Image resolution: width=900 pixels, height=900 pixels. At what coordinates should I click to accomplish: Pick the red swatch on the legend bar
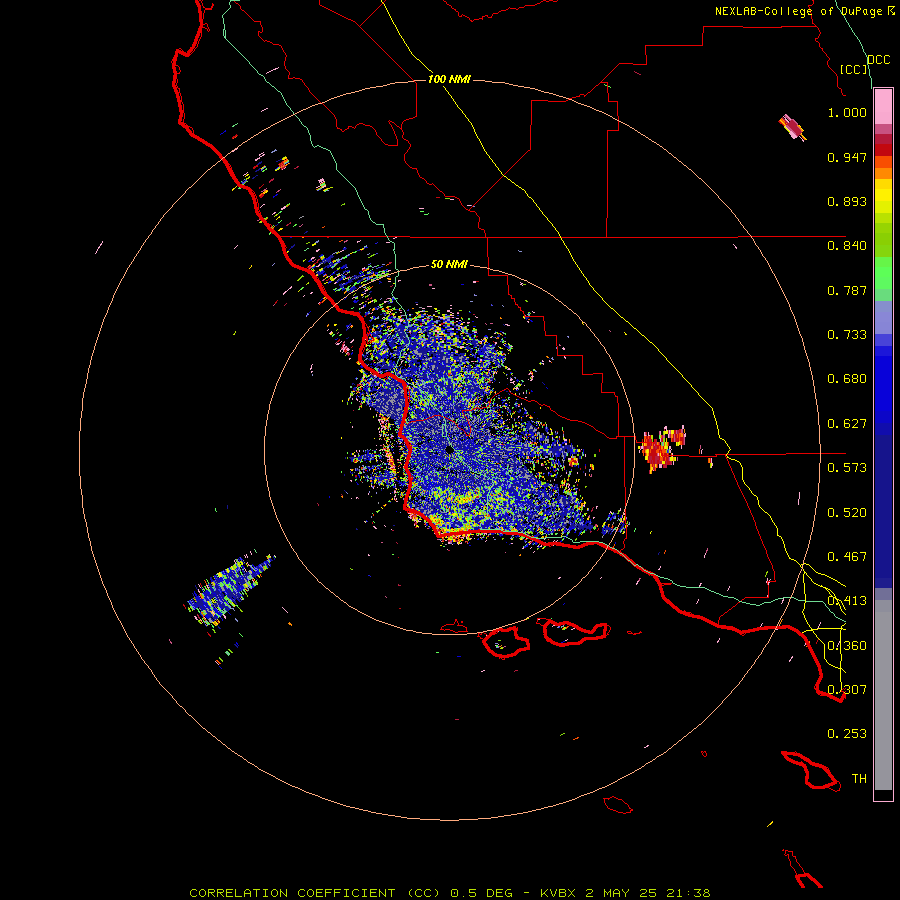tap(883, 150)
